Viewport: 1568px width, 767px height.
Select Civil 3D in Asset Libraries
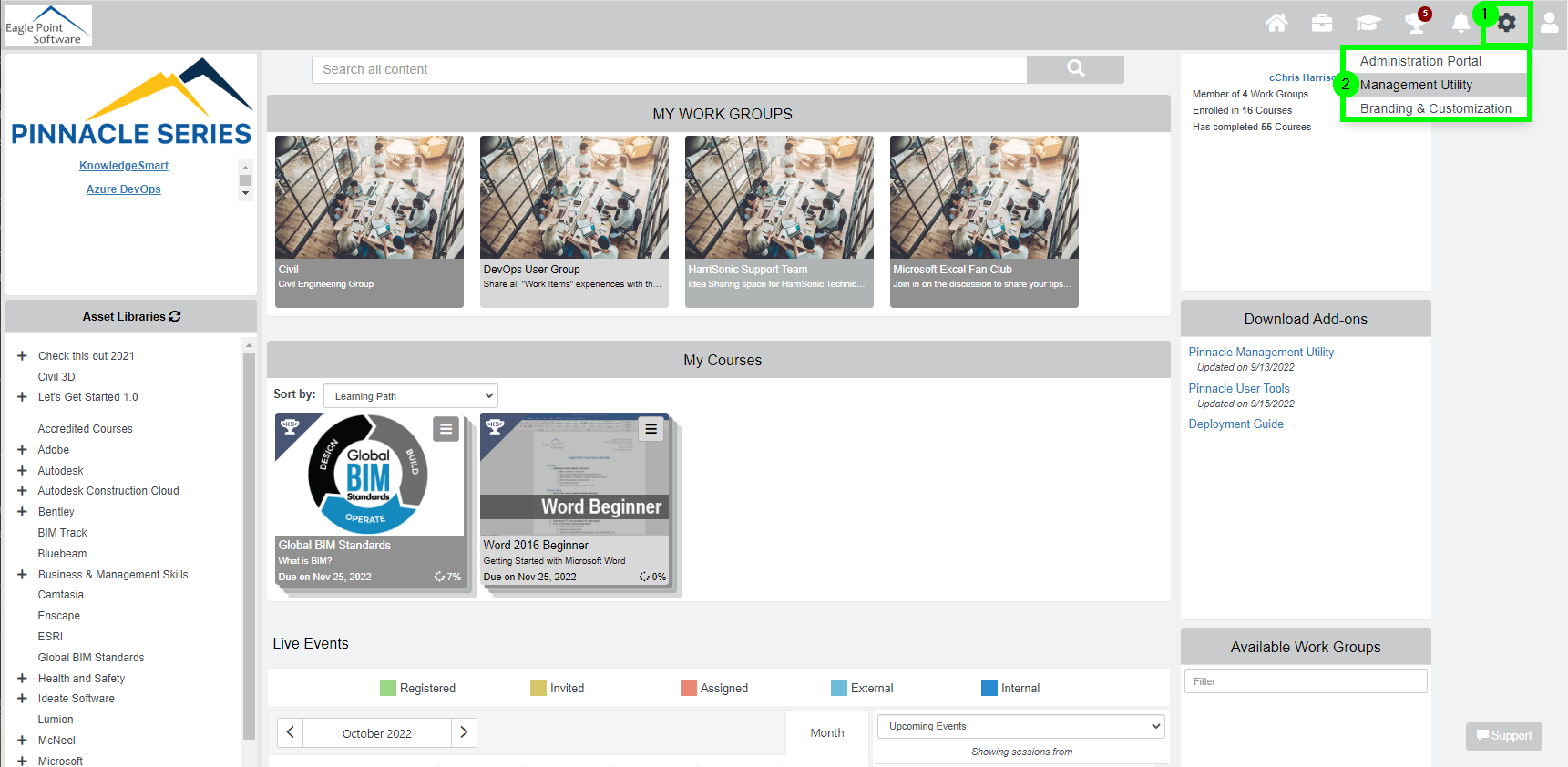click(x=56, y=377)
